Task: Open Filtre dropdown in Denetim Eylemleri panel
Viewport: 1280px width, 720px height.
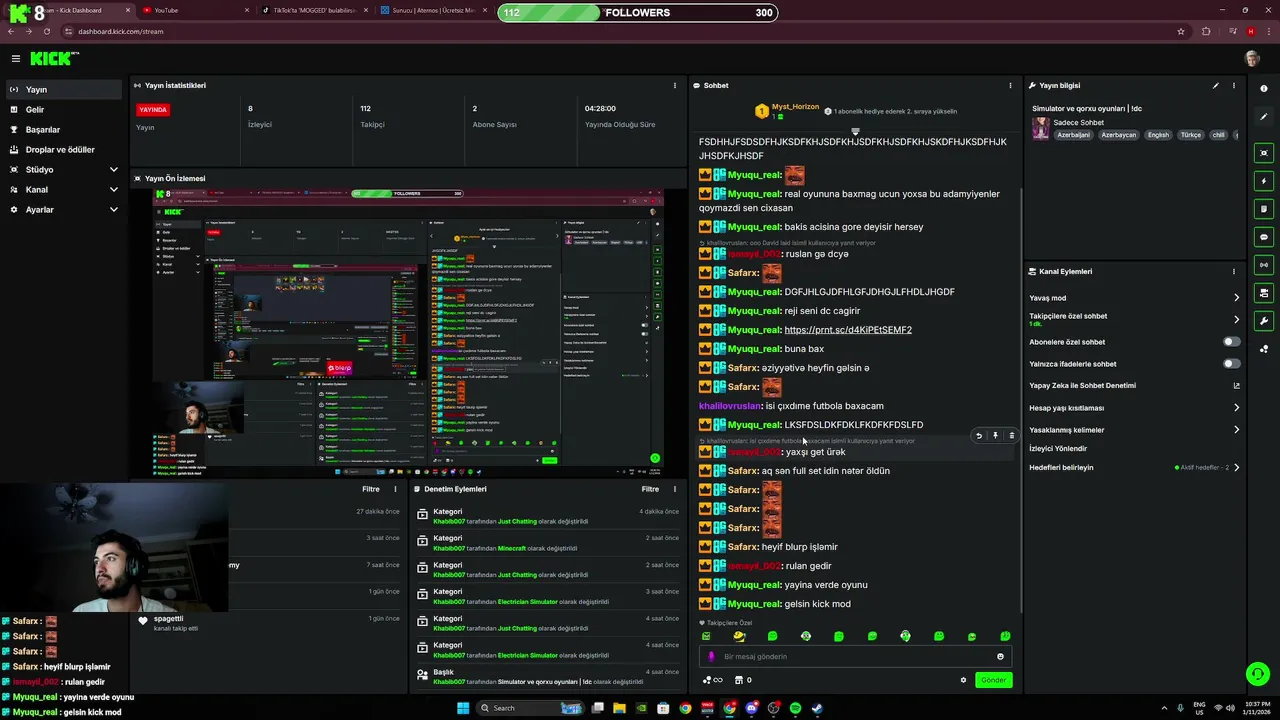Action: tap(650, 489)
